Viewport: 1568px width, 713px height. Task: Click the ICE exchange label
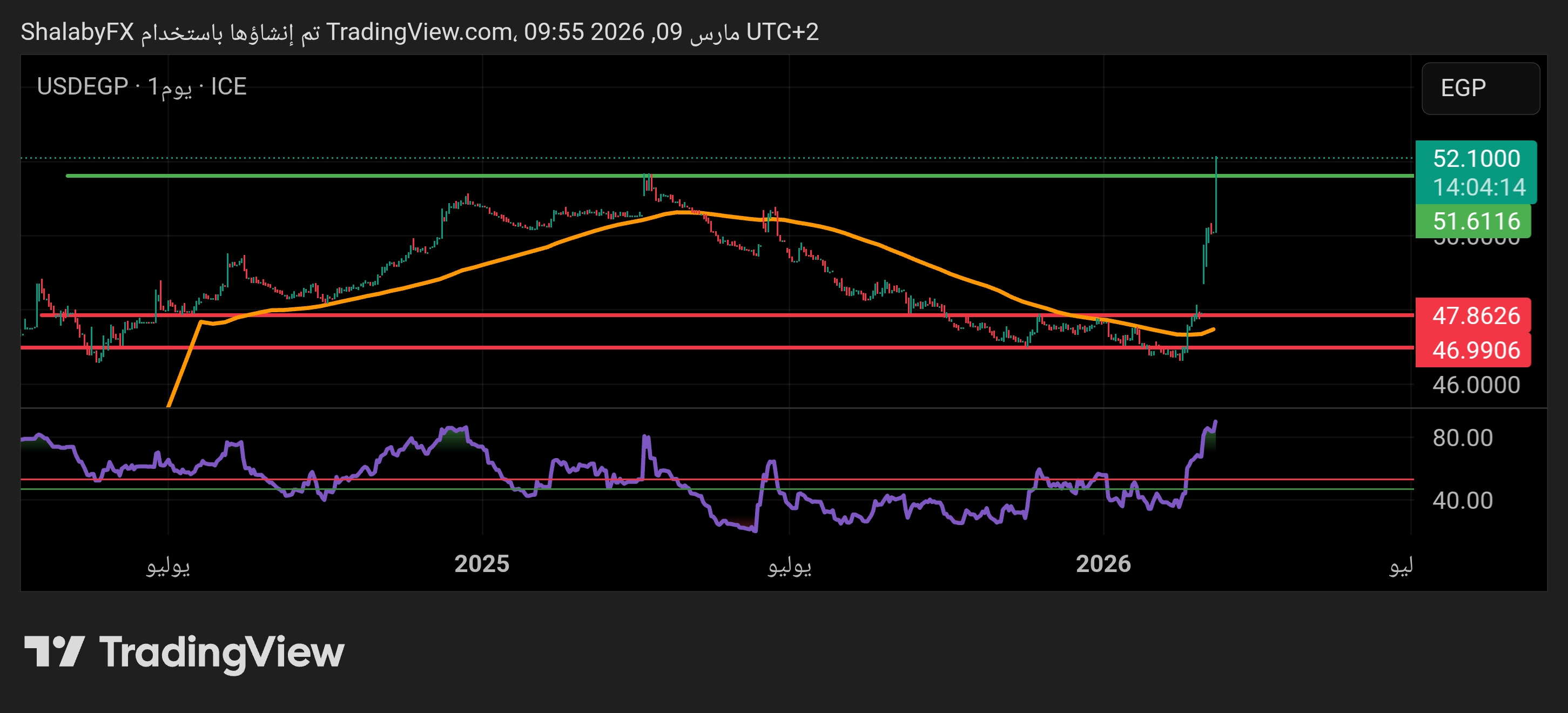pos(228,86)
